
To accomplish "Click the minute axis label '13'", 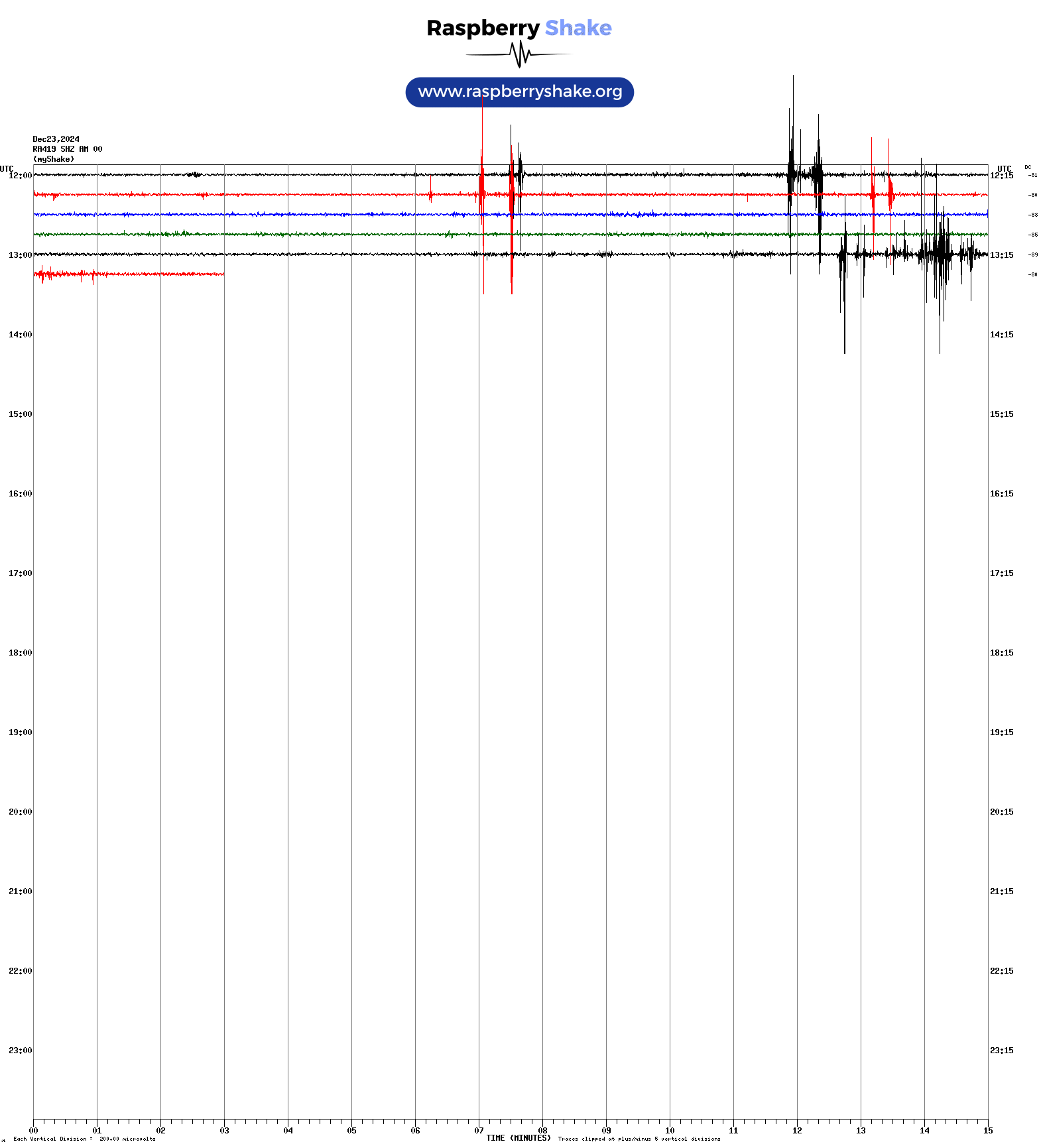I will pyautogui.click(x=861, y=1131).
